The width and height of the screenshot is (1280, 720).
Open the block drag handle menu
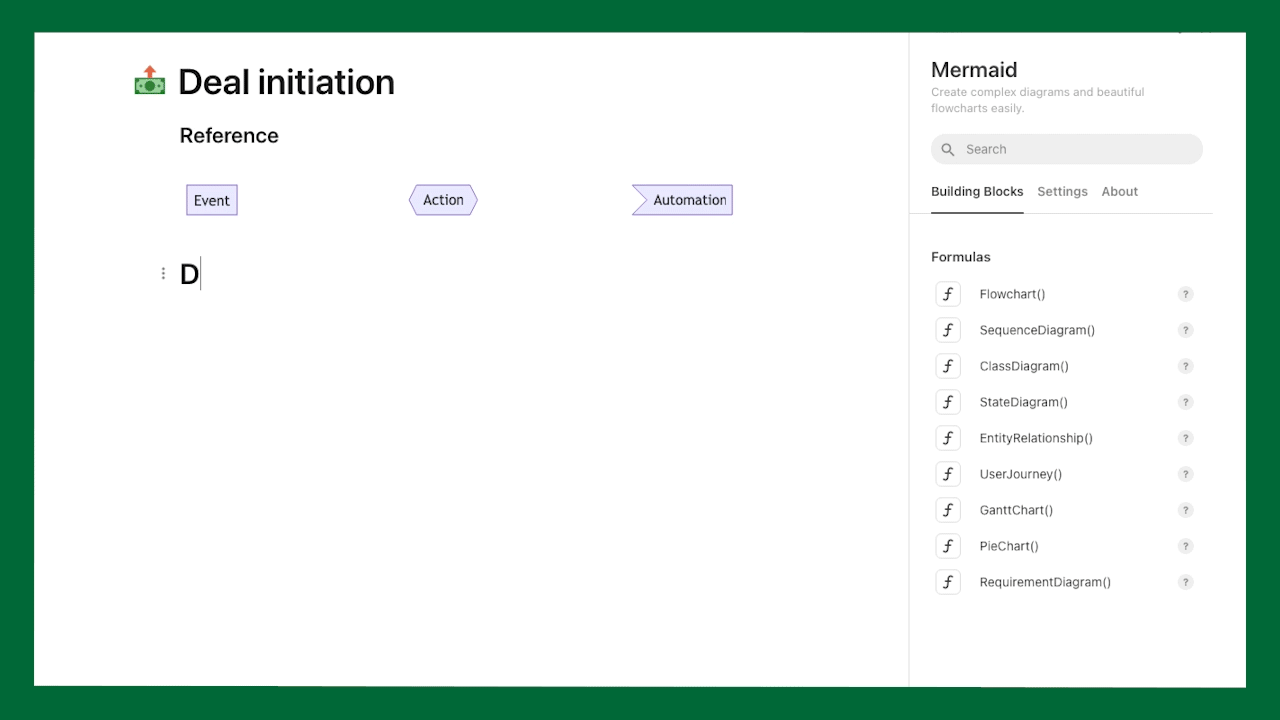coord(163,273)
